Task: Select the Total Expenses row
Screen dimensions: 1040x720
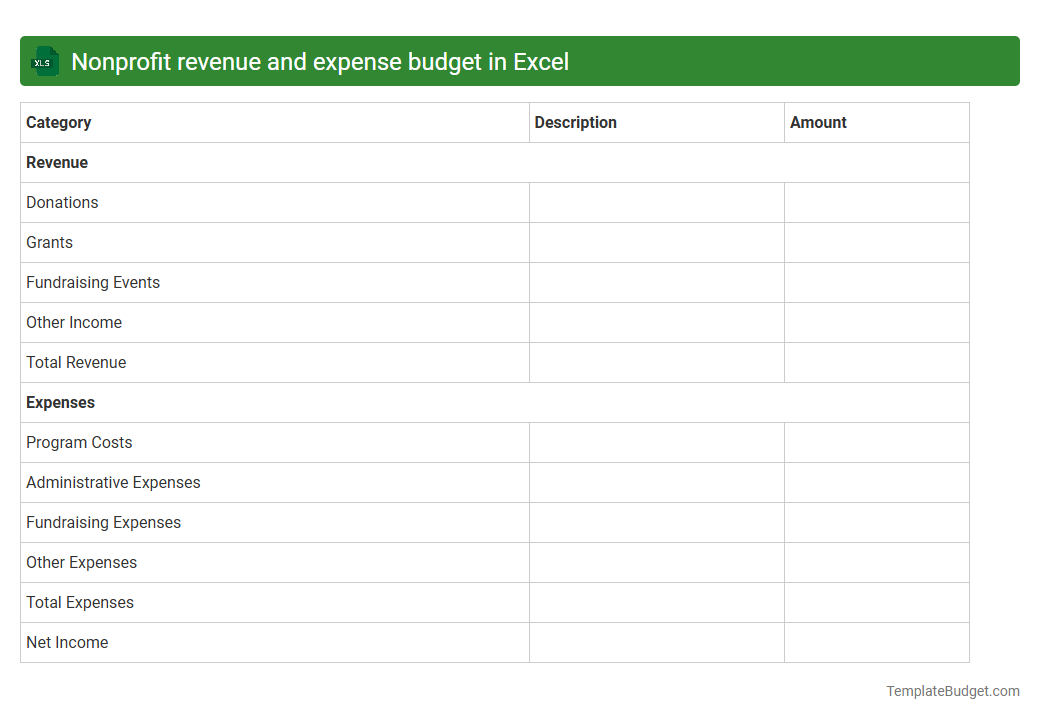Action: 80,602
